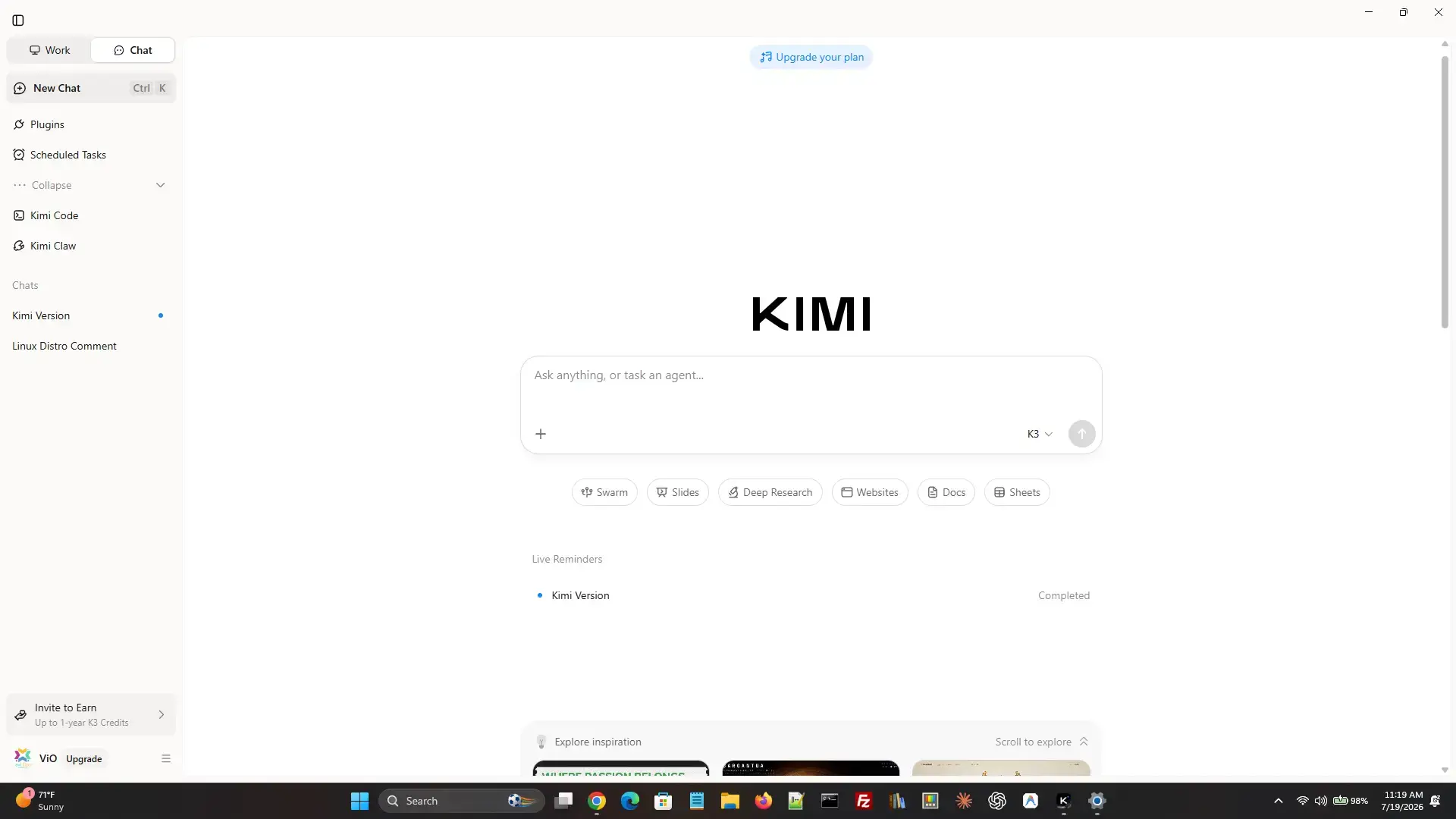Screen dimensions: 1456x819
Task: Open the Kimi Version live reminder
Action: pos(811,595)
